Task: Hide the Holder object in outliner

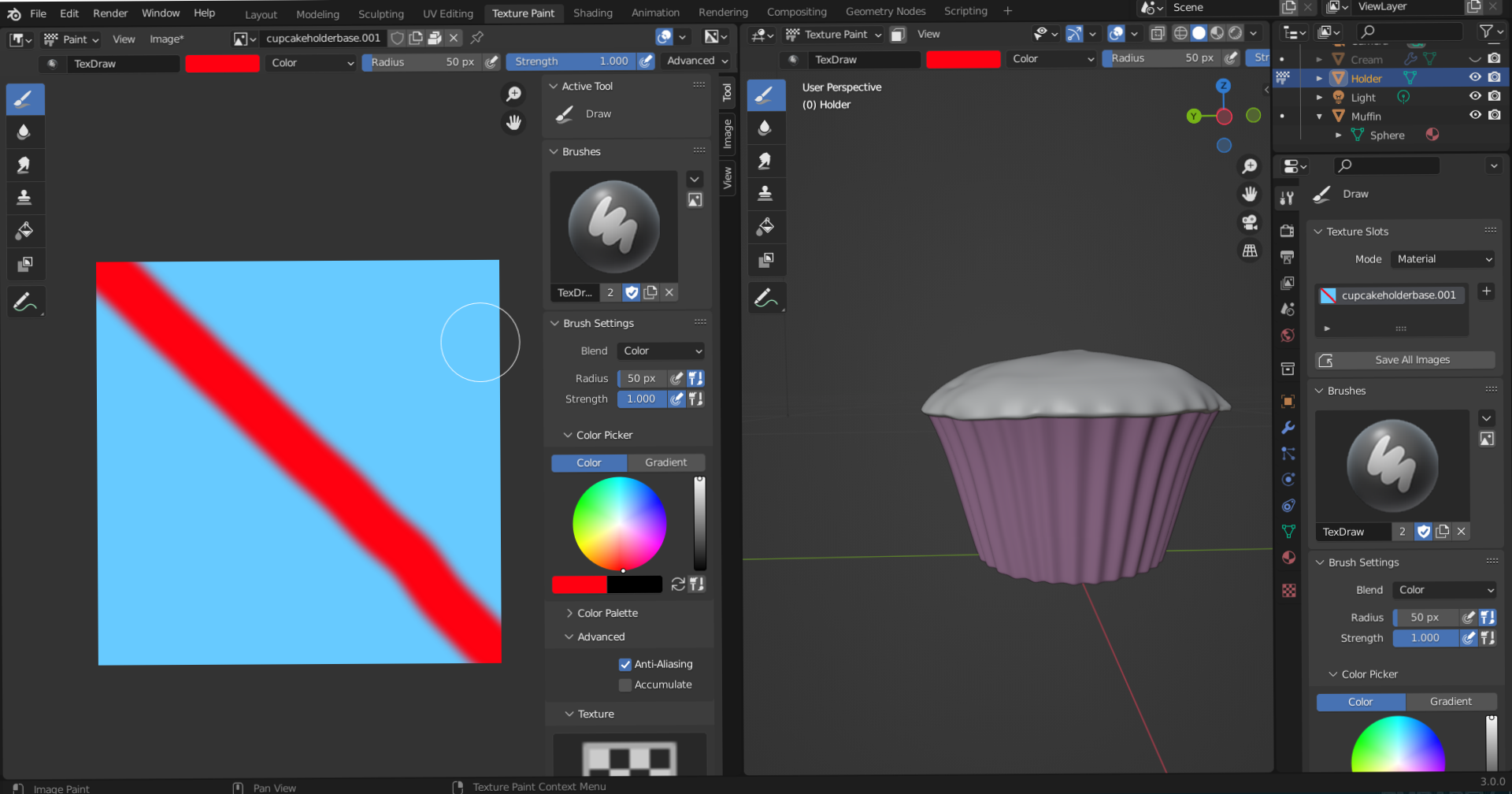Action: [x=1475, y=77]
